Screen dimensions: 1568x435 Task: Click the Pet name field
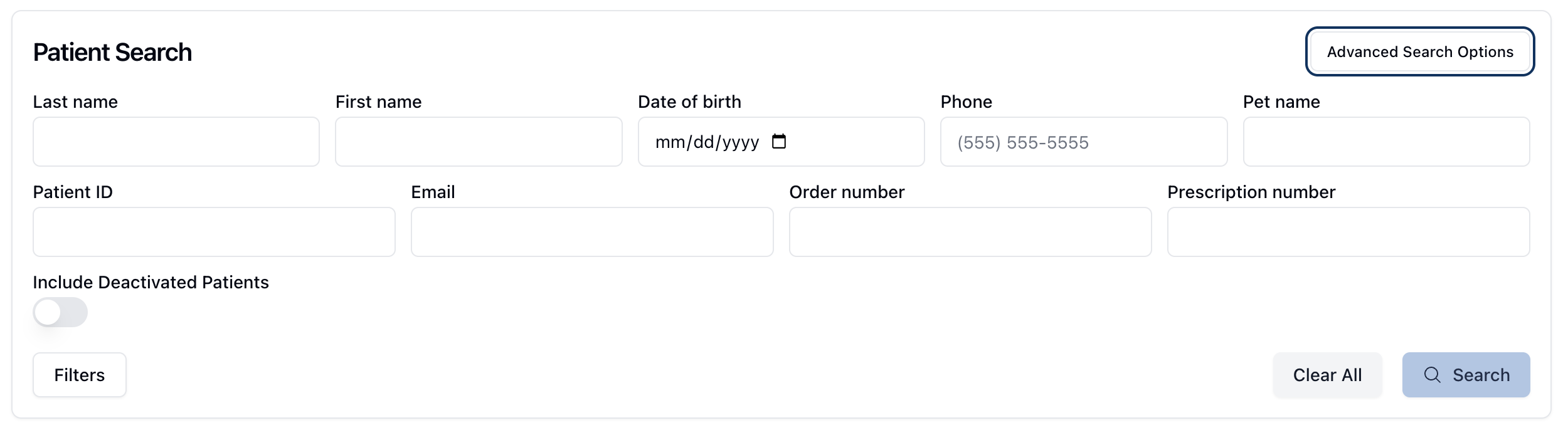click(x=1386, y=142)
